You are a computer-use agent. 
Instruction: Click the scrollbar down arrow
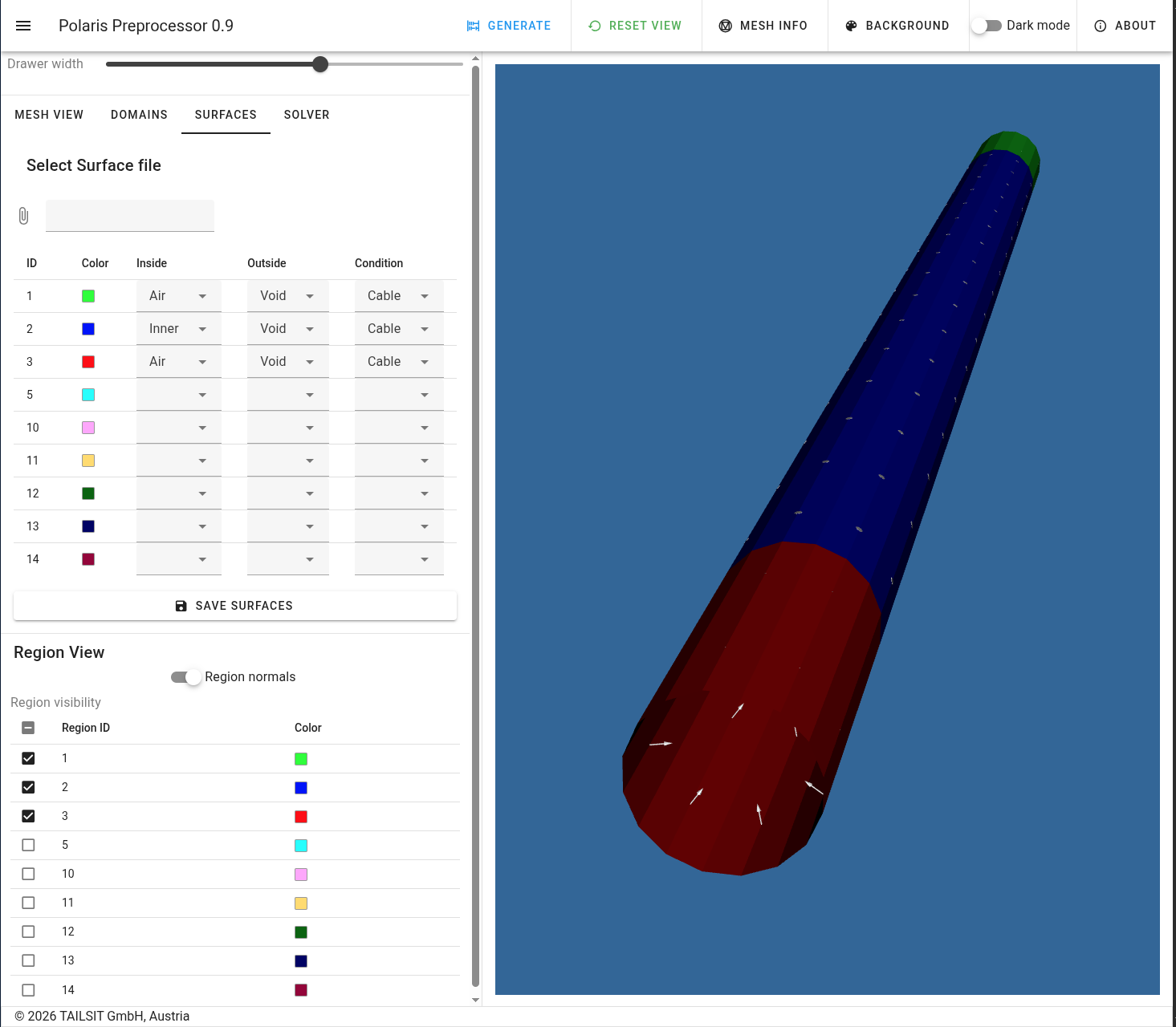475,1000
